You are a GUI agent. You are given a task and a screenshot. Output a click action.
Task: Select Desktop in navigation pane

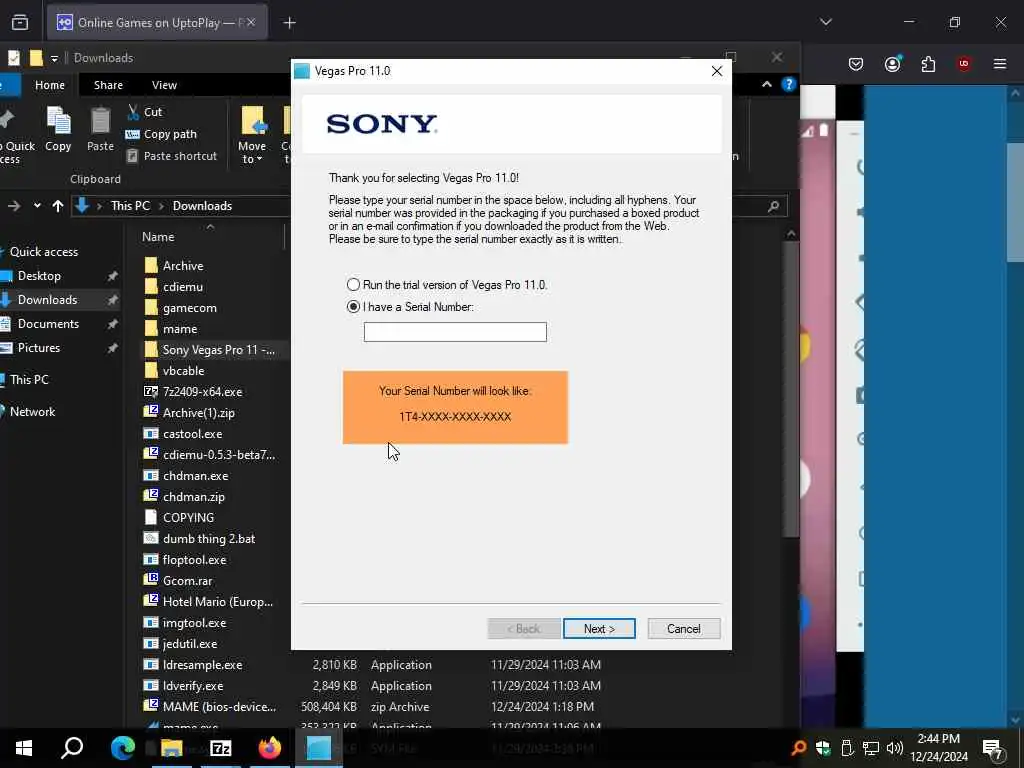pyautogui.click(x=39, y=276)
